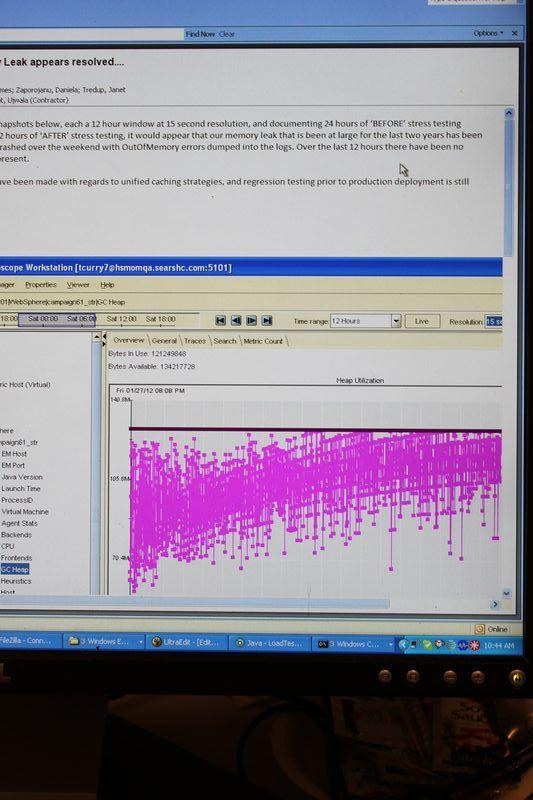533x800 pixels.
Task: Close the find bar with the X
Action: 514,33
